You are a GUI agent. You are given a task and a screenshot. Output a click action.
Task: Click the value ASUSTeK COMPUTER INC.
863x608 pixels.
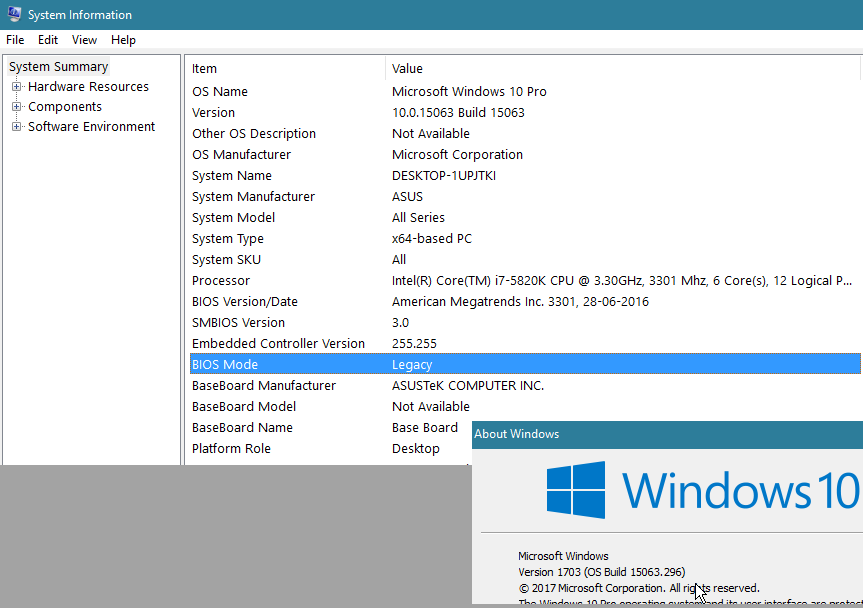click(468, 385)
